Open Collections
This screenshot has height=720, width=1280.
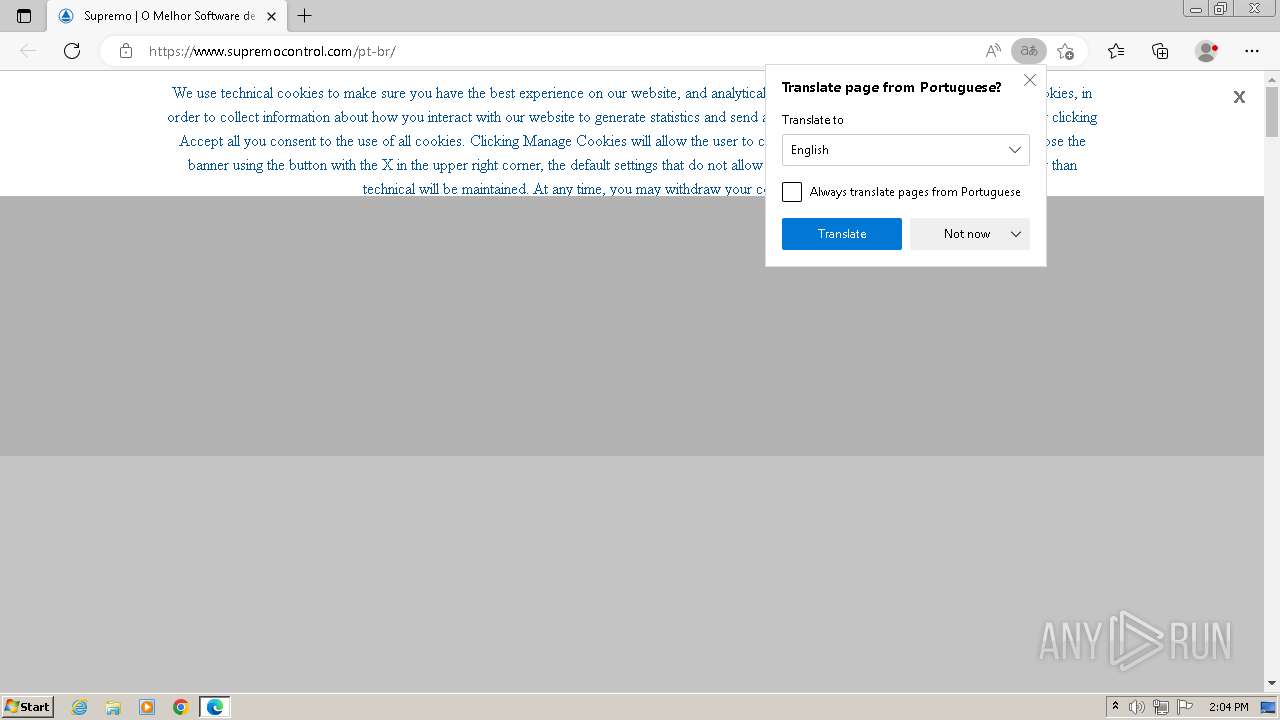point(1160,51)
